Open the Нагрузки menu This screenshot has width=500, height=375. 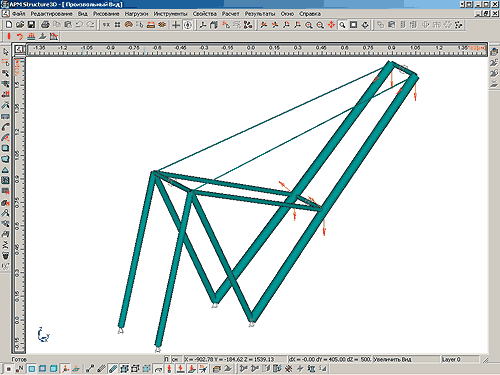136,14
